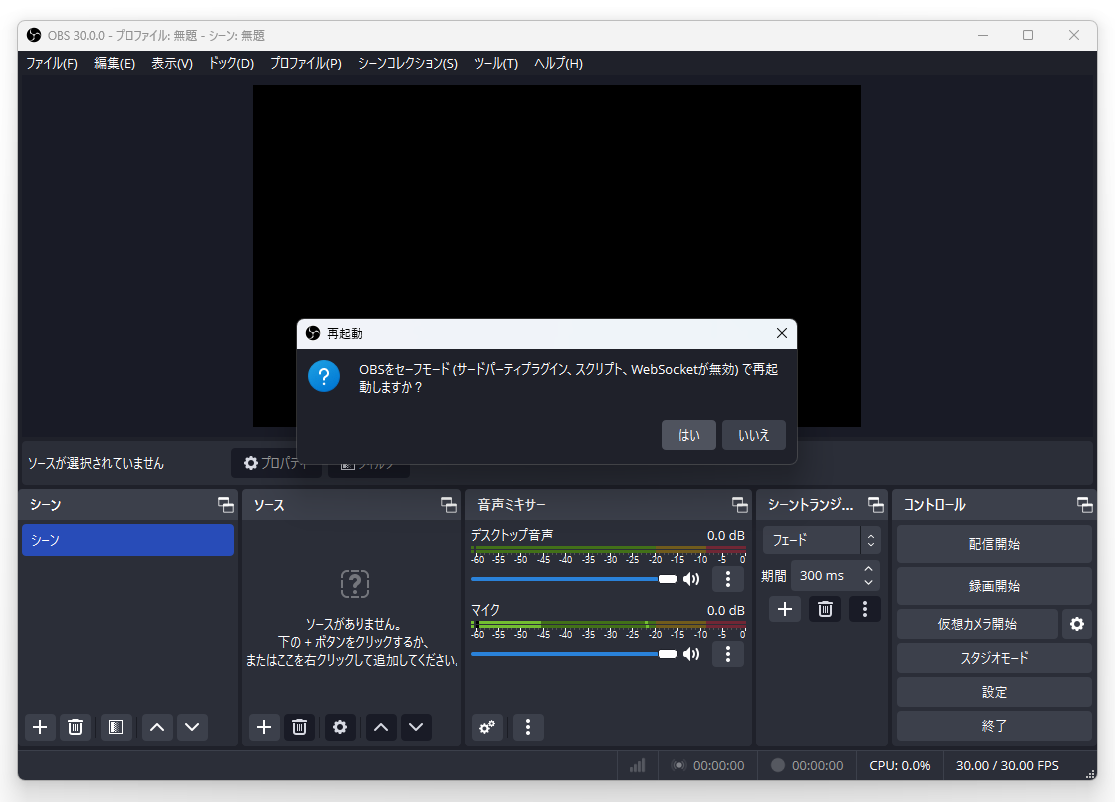Open the ツール(T) menu
Screen dimensions: 1115x802
coord(496,63)
